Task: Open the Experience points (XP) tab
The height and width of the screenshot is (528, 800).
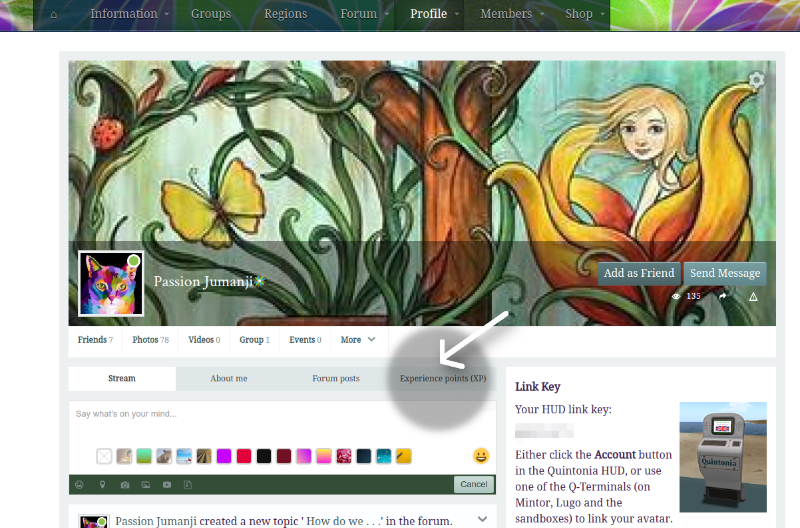Action: tap(442, 378)
